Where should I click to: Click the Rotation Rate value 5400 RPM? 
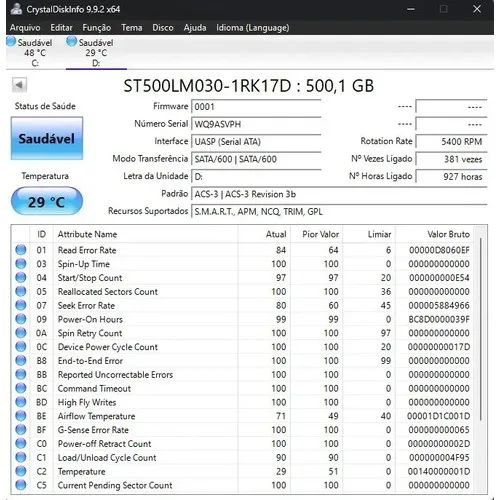click(x=451, y=142)
